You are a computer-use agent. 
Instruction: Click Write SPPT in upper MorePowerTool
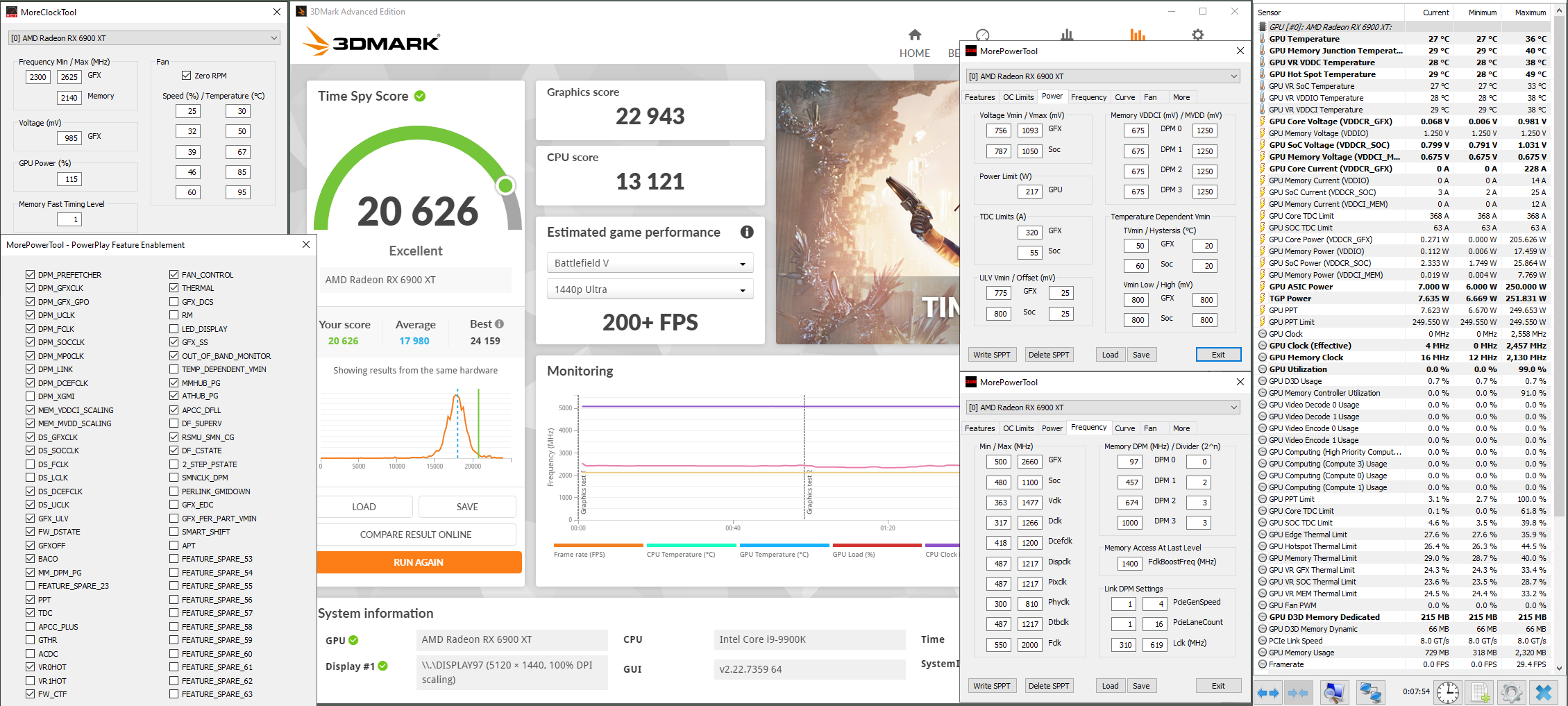coord(991,355)
